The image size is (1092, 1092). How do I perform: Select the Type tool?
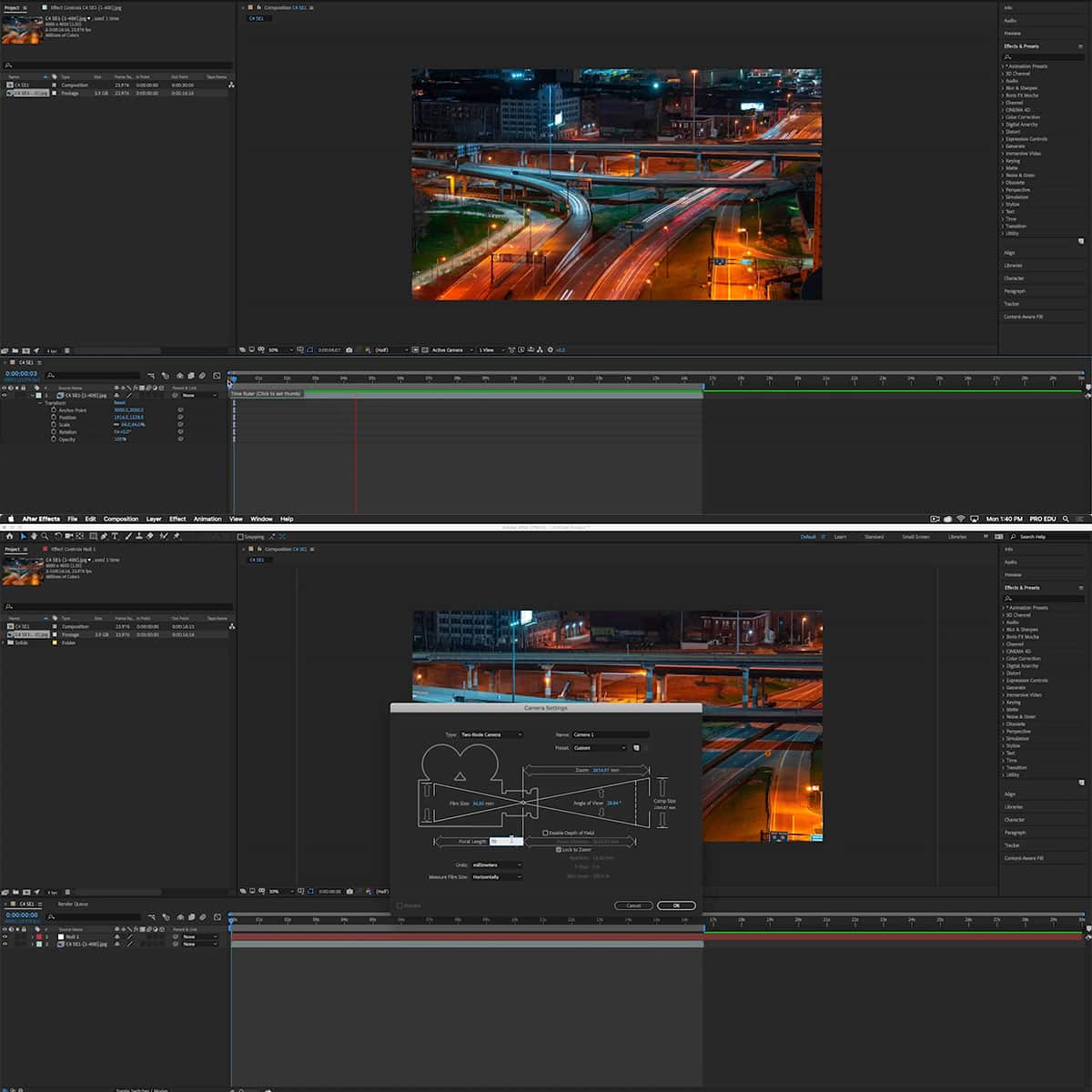[x=115, y=536]
